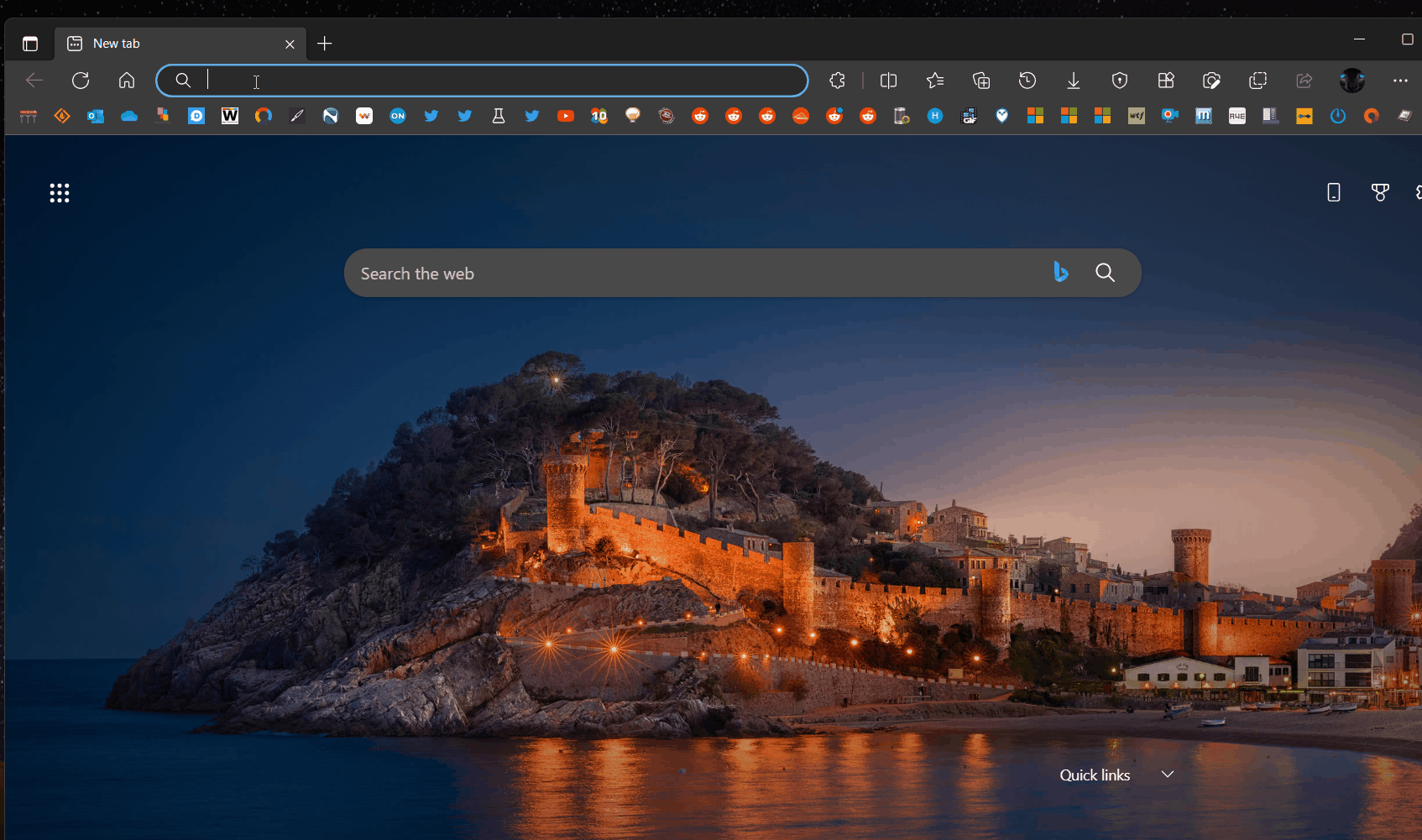
Task: Open Microsoft Rewards trophy icon
Action: tap(1380, 193)
